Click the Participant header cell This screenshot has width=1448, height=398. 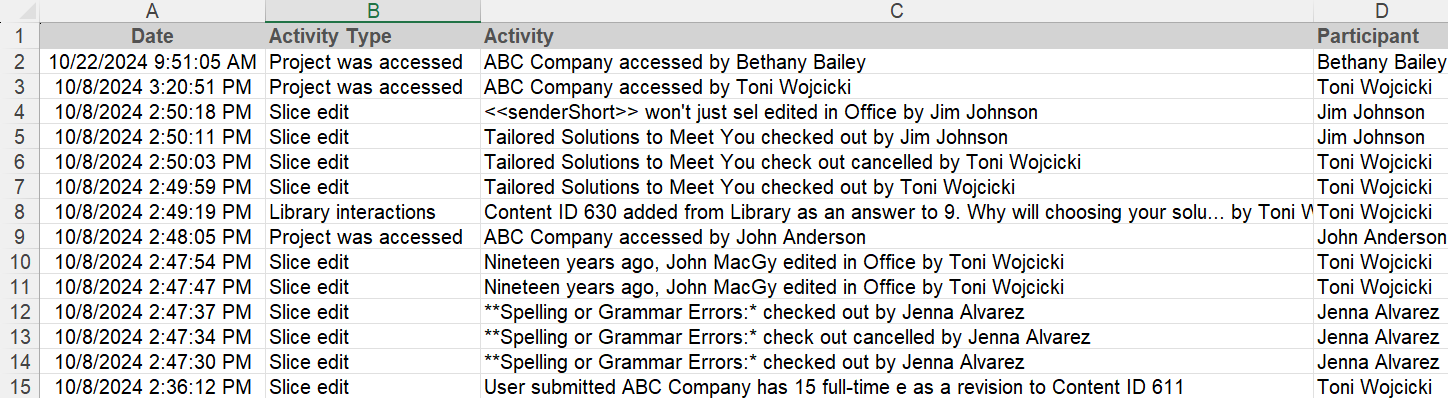pyautogui.click(x=1381, y=36)
